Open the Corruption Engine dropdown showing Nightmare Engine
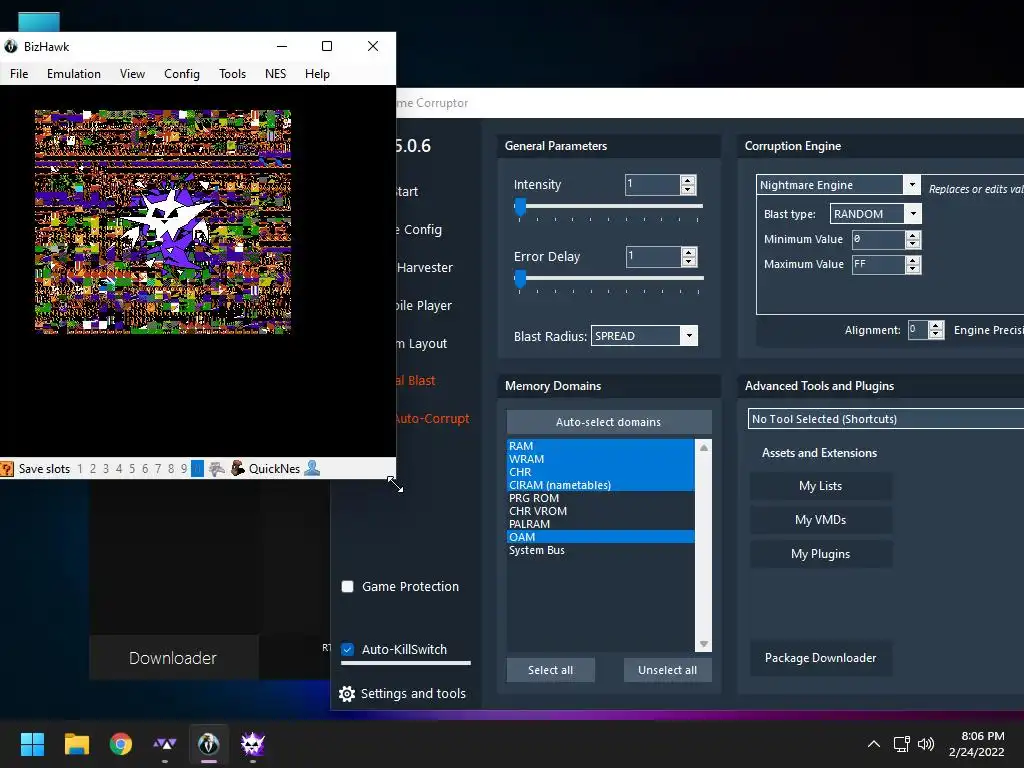1024x768 pixels. (912, 185)
